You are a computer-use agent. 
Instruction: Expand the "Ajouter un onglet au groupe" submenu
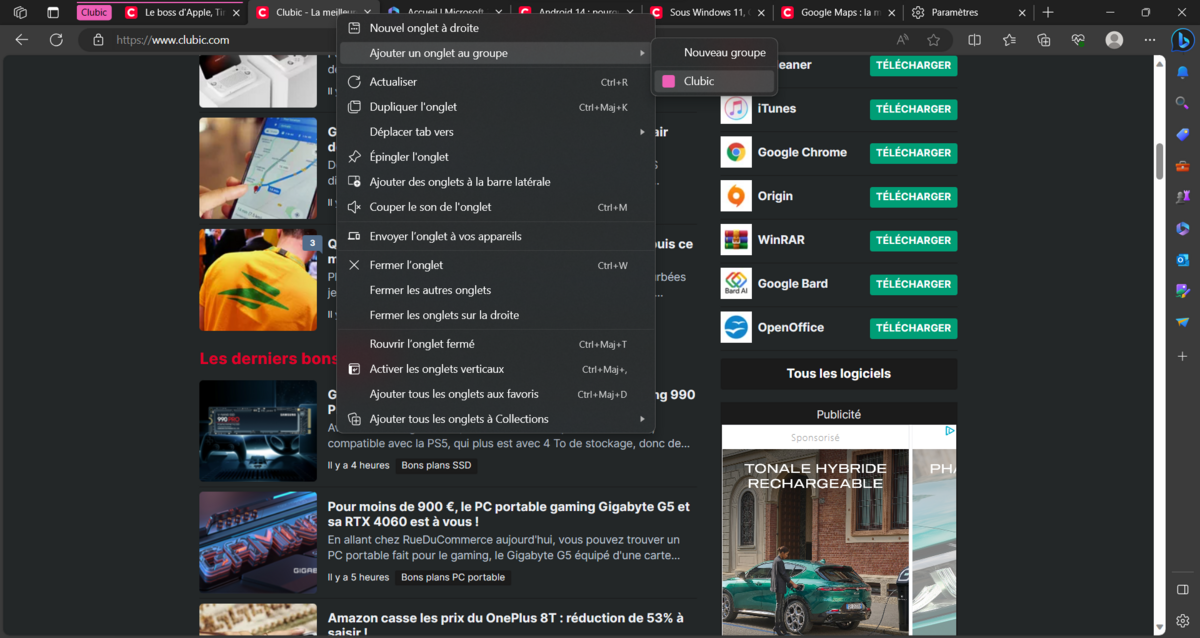pos(496,53)
